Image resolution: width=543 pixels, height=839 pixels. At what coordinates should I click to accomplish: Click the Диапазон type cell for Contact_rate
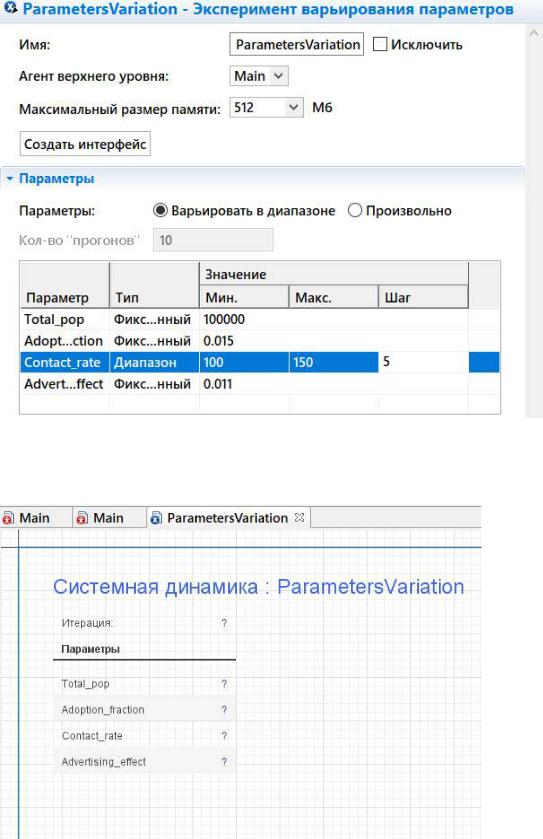coord(154,362)
